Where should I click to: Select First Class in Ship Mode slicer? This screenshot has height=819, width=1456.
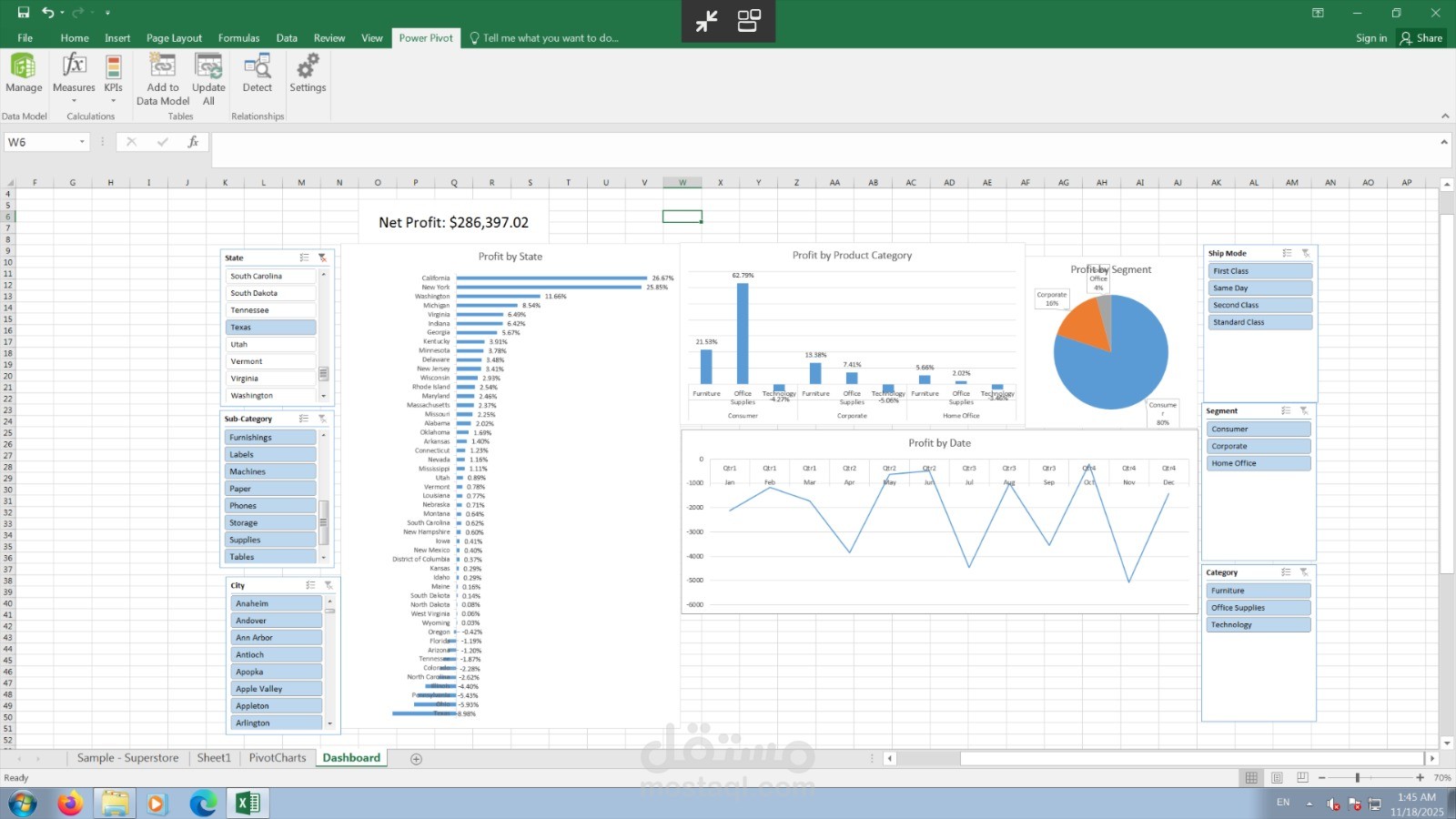(1260, 271)
